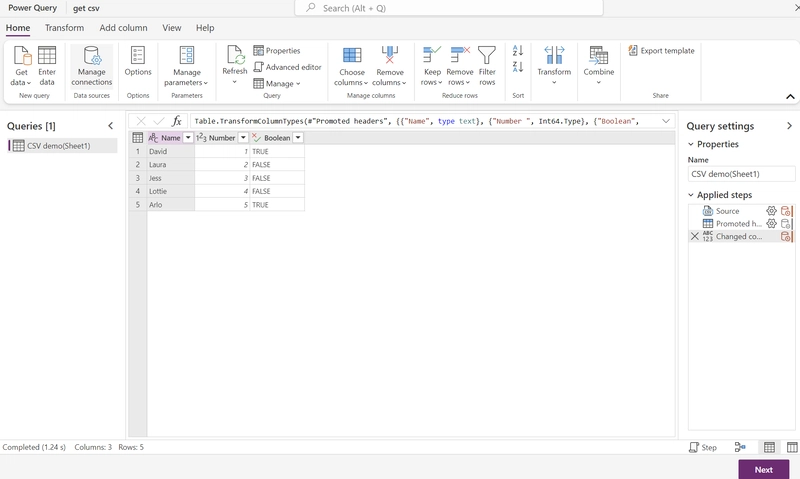
Task: Edit the query Name field
Action: point(741,174)
